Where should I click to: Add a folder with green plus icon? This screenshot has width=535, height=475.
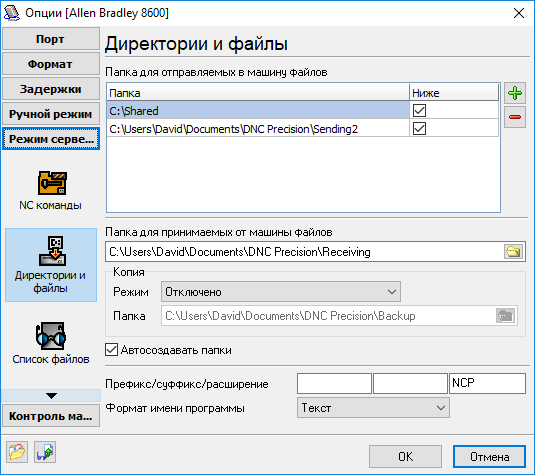pyautogui.click(x=515, y=93)
